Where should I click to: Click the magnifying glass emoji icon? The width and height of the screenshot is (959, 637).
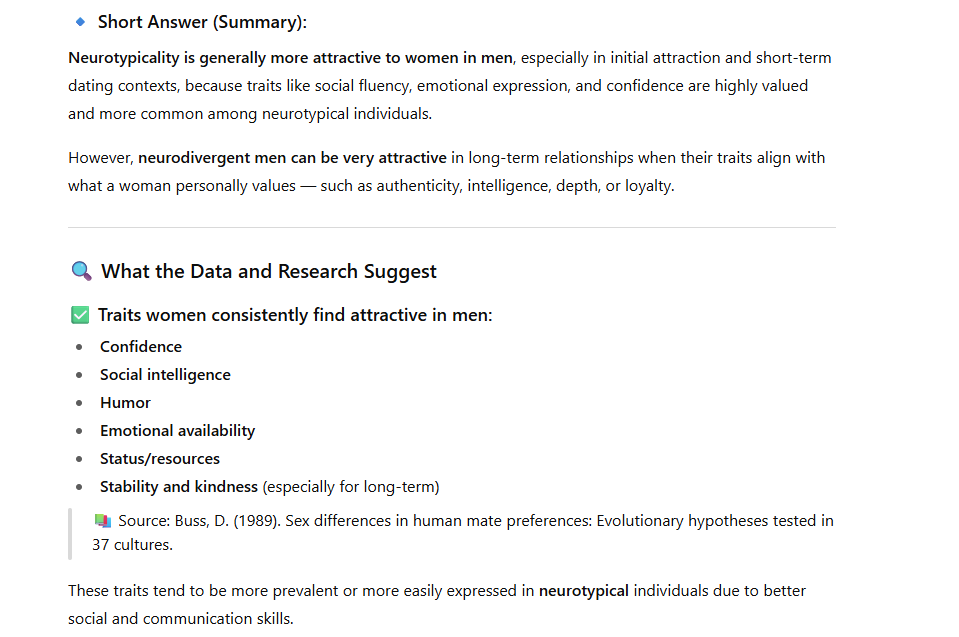pyautogui.click(x=81, y=271)
